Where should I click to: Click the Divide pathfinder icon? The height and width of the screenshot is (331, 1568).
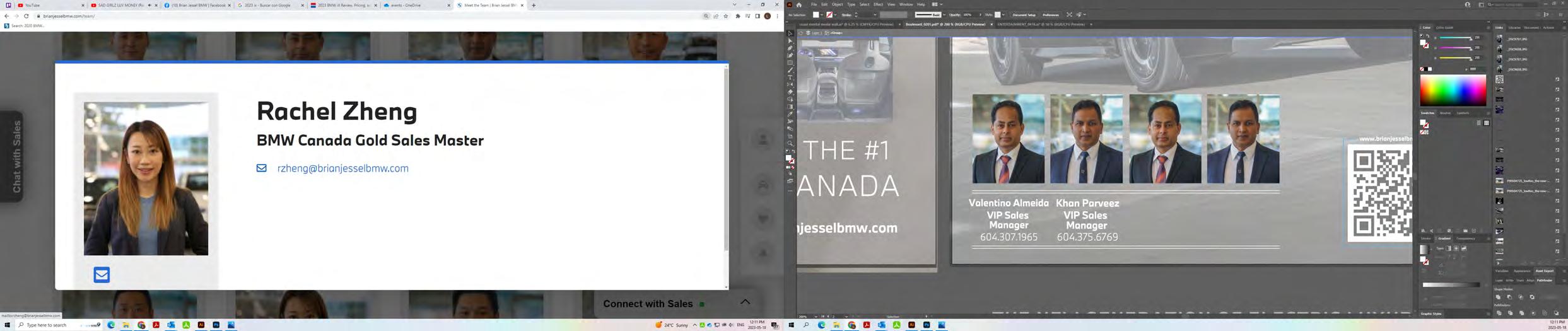pos(1499,313)
